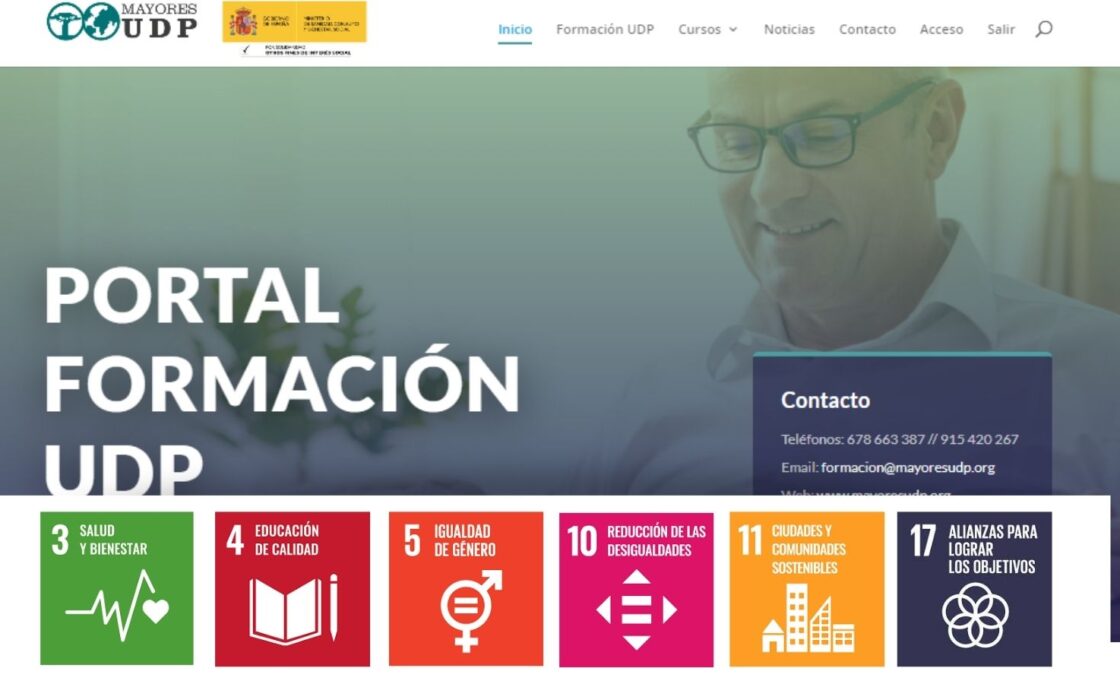Click the Gobierno de España ministry logo
The width and height of the screenshot is (1120, 684).
(294, 29)
